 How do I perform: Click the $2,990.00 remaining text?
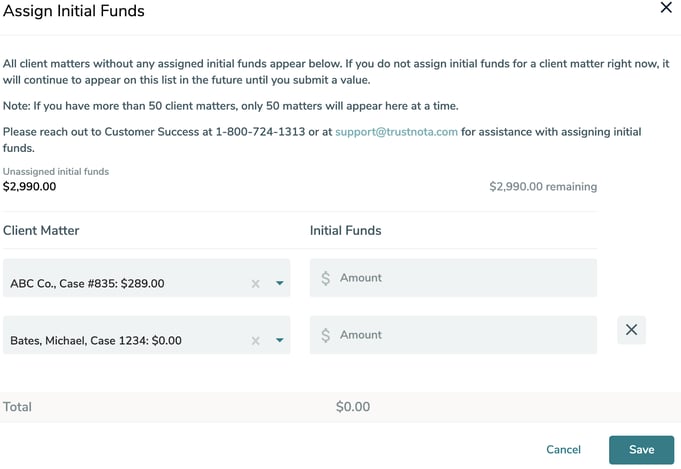tap(543, 187)
